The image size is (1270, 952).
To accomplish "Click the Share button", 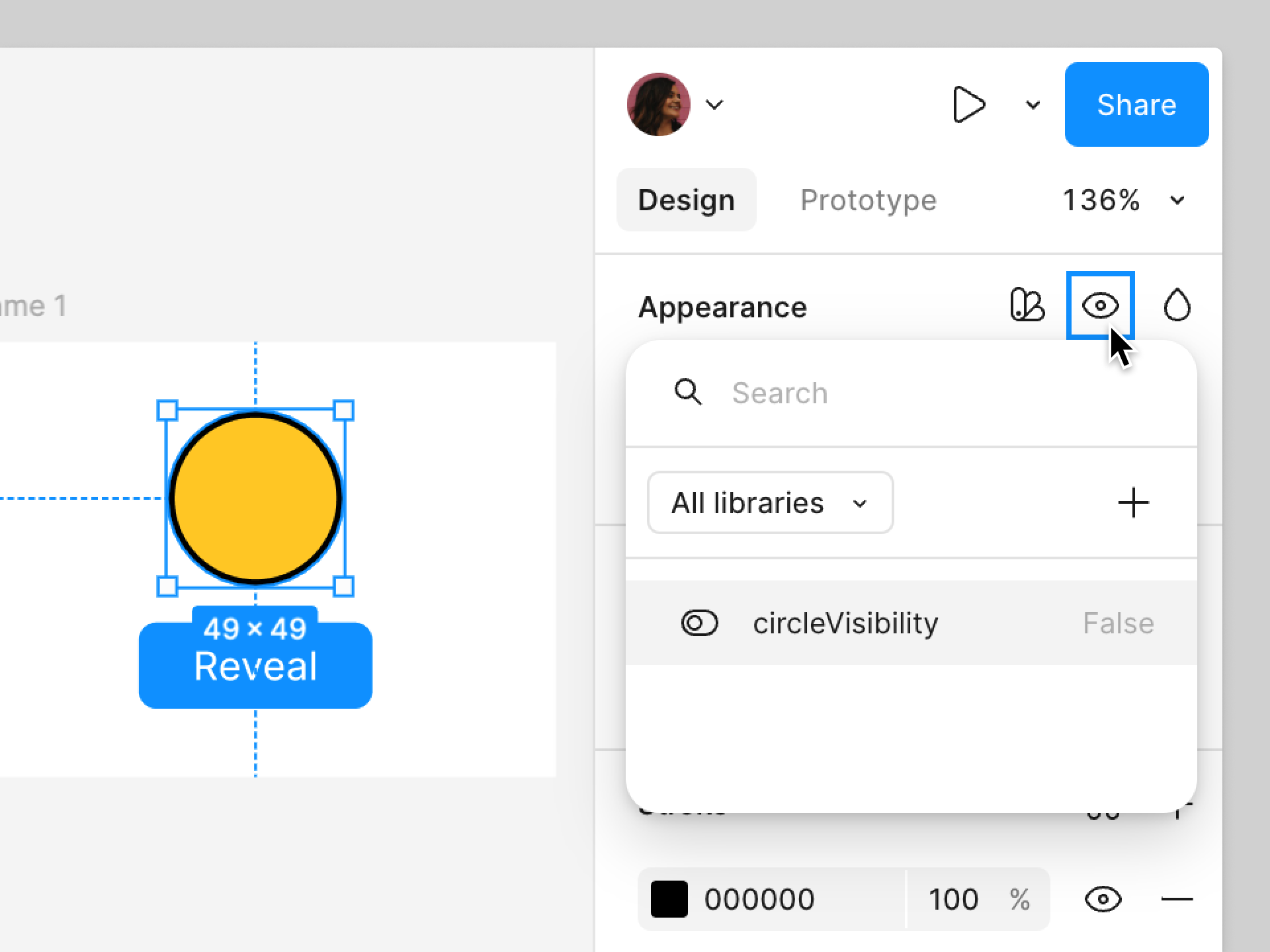I will point(1136,104).
